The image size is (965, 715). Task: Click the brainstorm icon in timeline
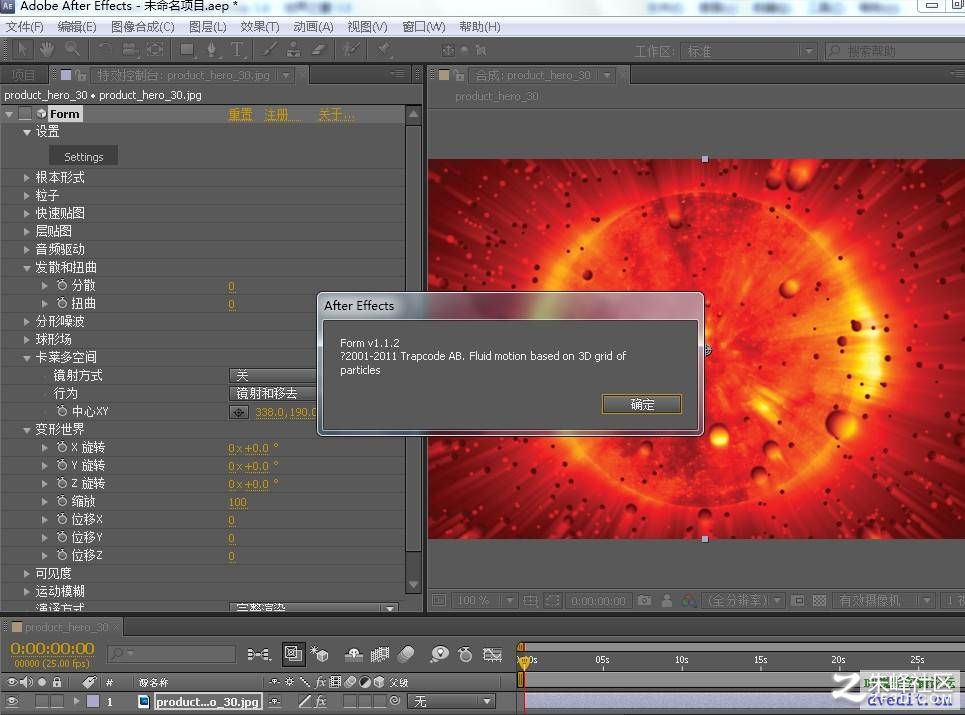click(439, 654)
